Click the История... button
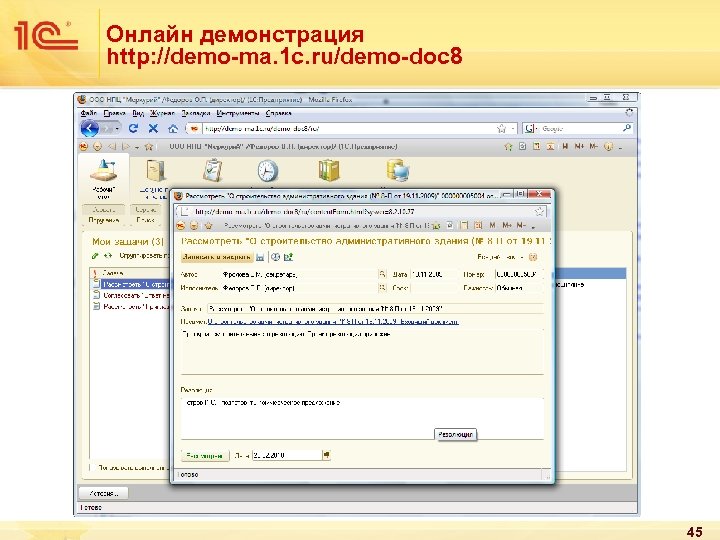This screenshot has height=540, width=720. (104, 493)
